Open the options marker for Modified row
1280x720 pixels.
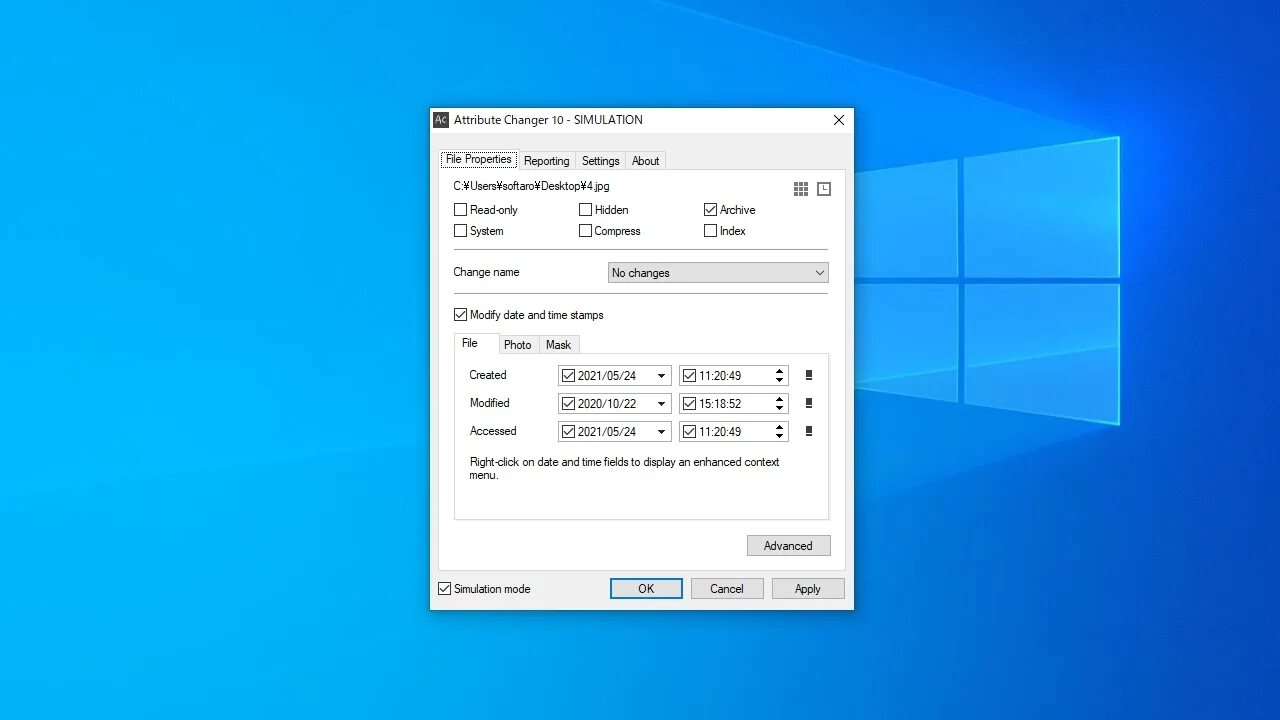tap(809, 404)
